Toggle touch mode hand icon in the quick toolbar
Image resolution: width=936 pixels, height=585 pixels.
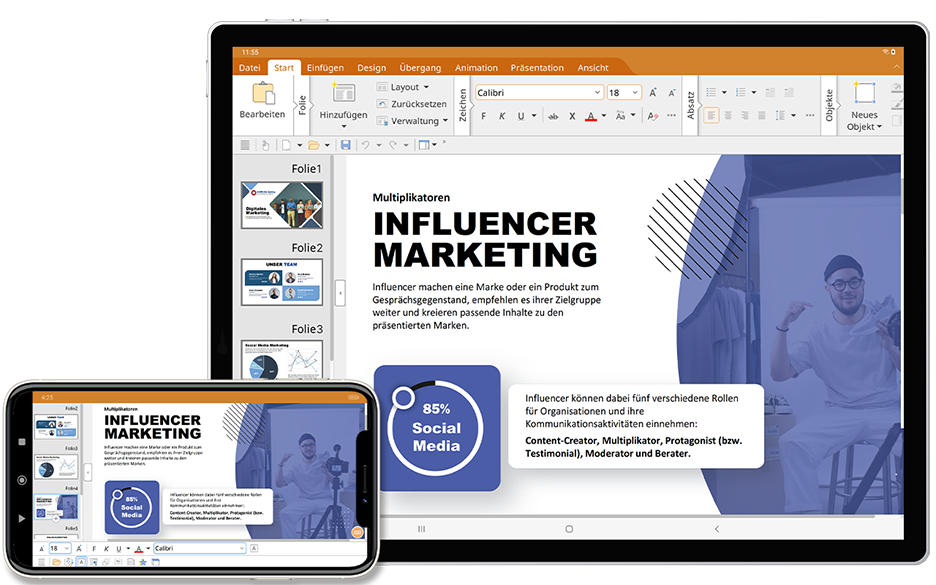pyautogui.click(x=265, y=144)
